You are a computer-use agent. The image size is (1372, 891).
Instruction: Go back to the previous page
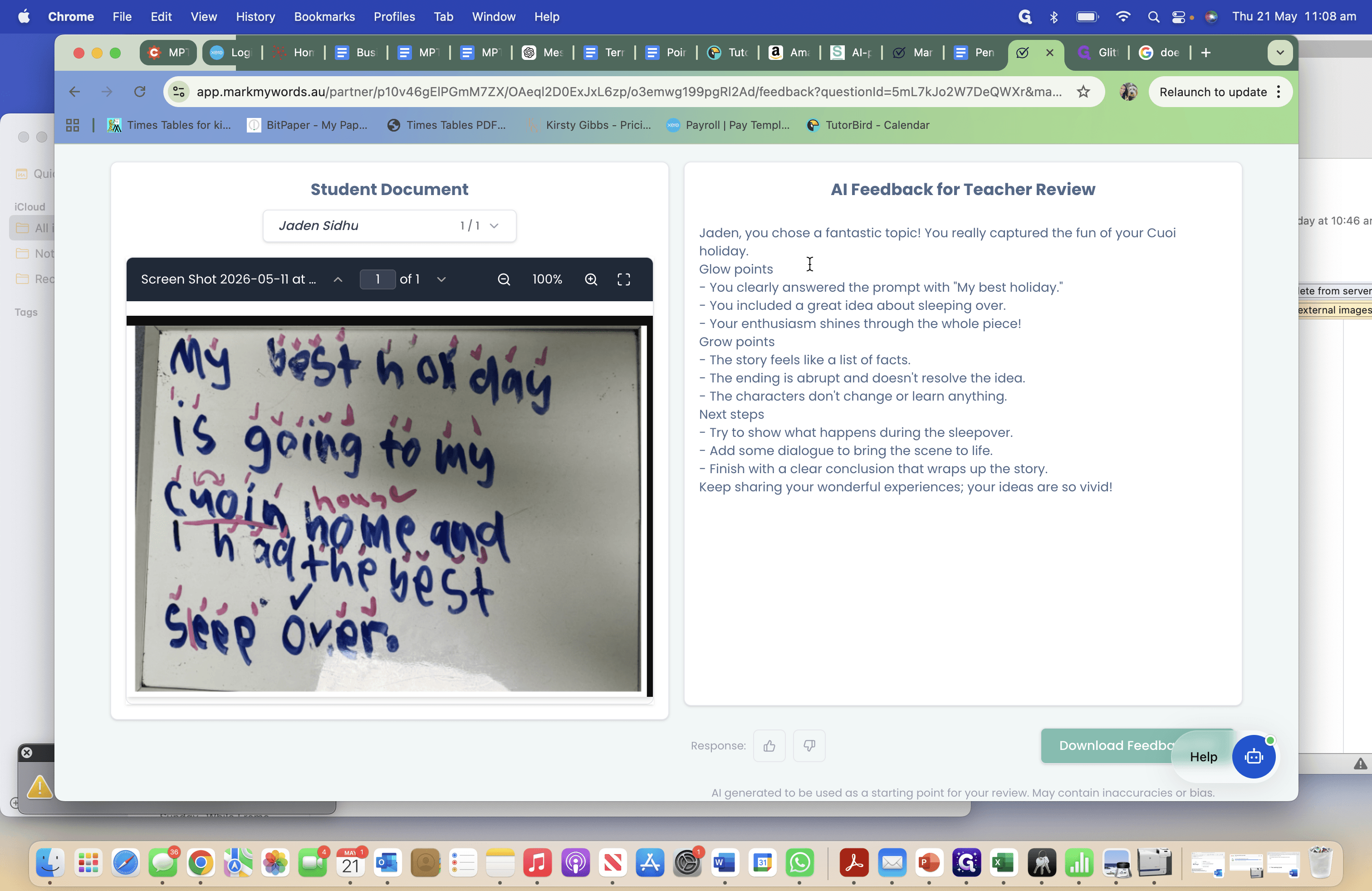74,92
